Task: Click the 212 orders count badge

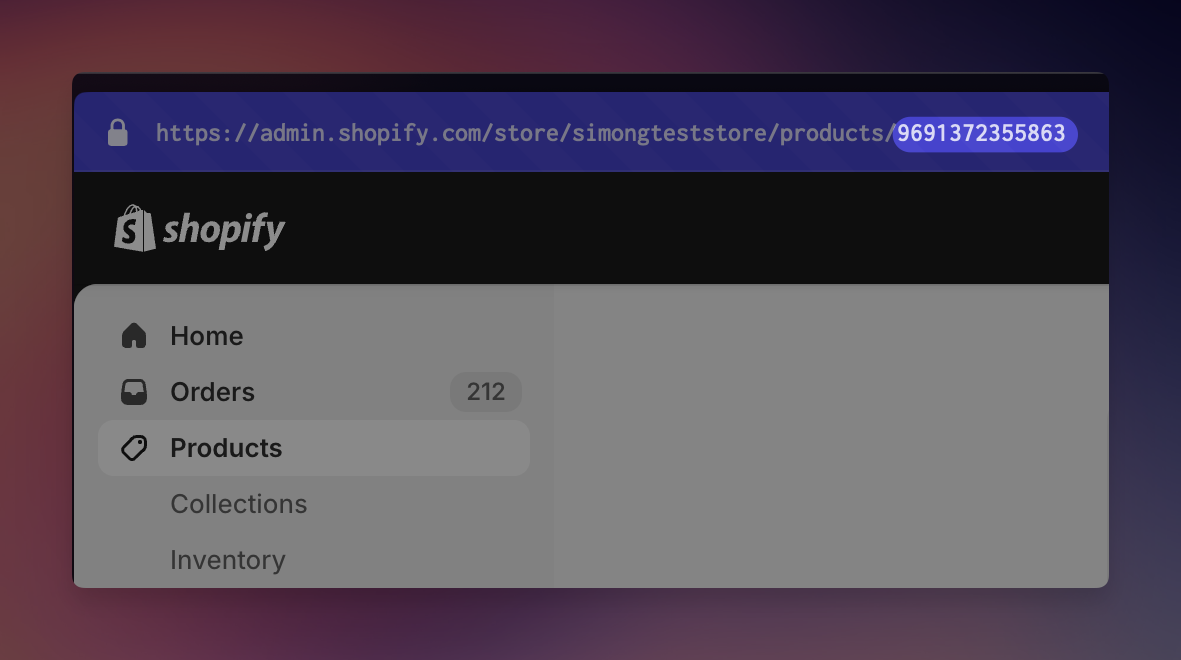Action: (486, 392)
